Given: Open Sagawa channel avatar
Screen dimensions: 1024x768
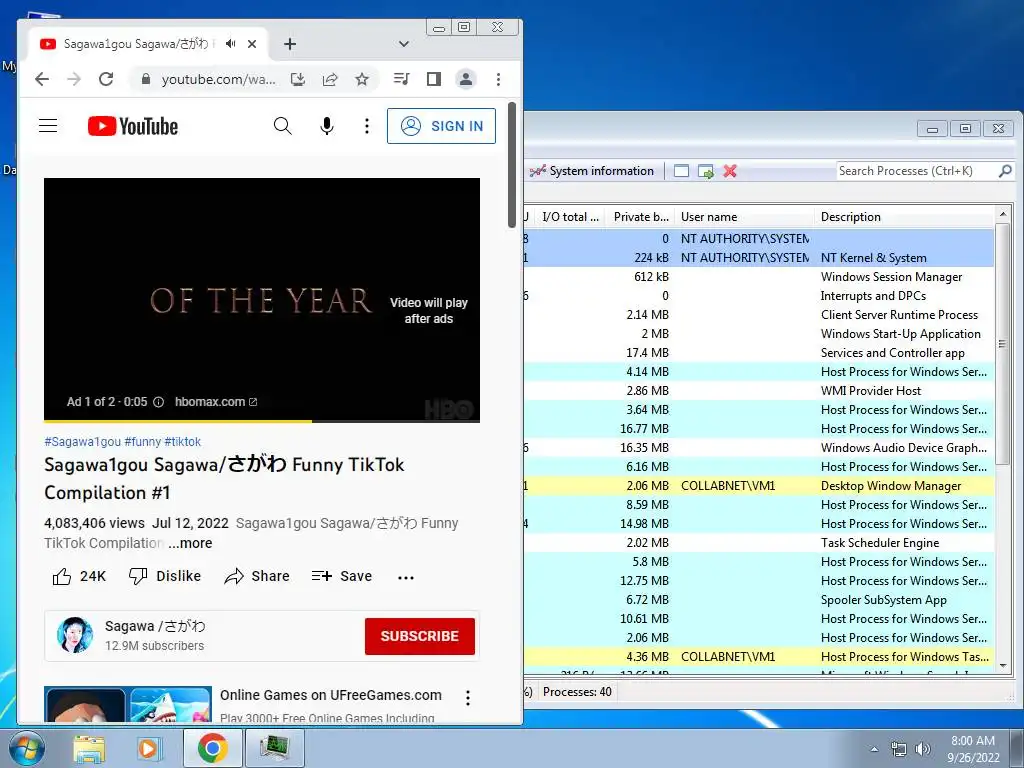Looking at the screenshot, I should coord(74,635).
